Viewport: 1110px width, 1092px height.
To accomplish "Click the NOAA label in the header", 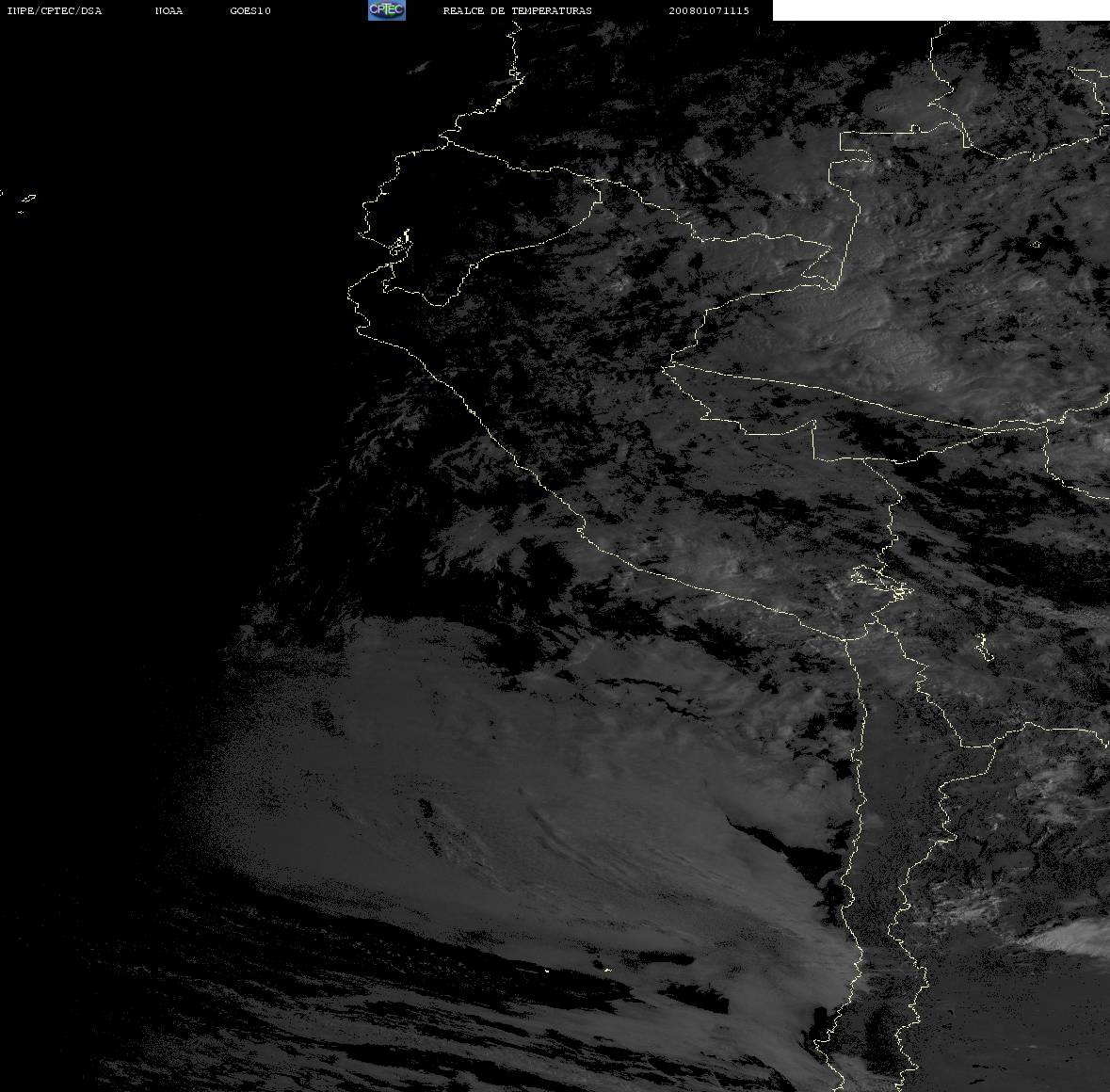I will coord(169,10).
